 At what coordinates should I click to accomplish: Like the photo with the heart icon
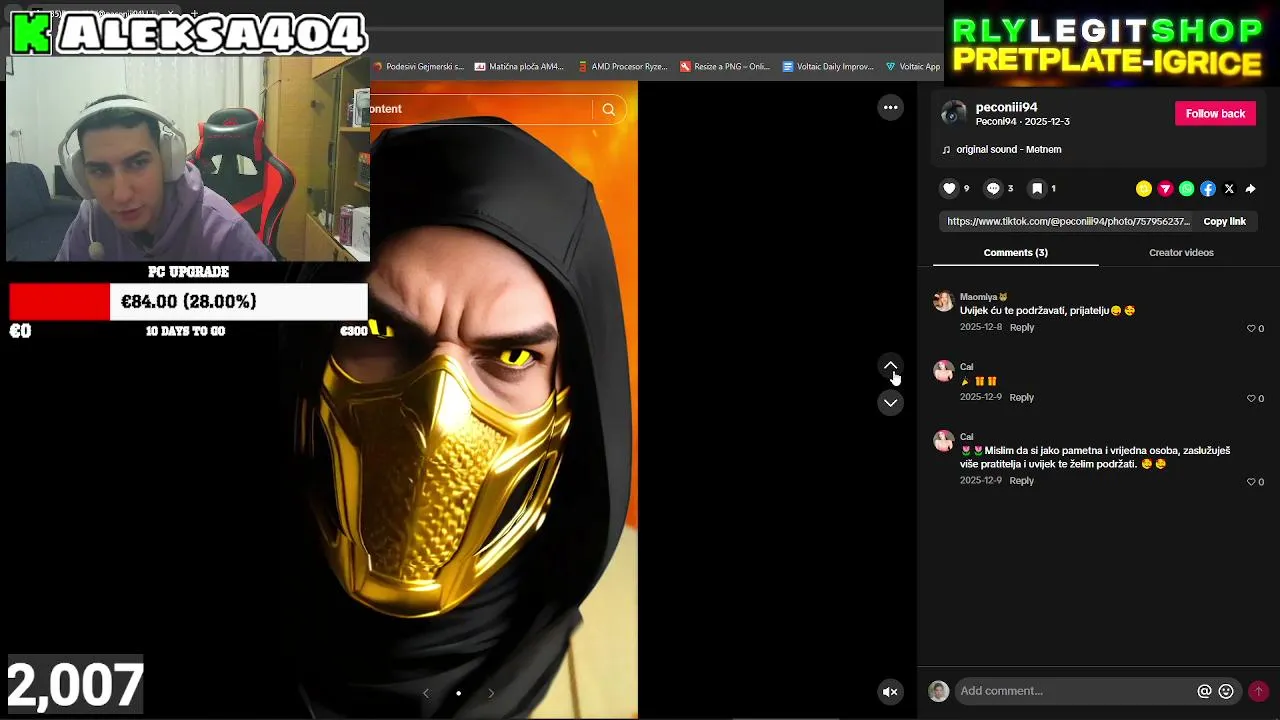pyautogui.click(x=949, y=188)
